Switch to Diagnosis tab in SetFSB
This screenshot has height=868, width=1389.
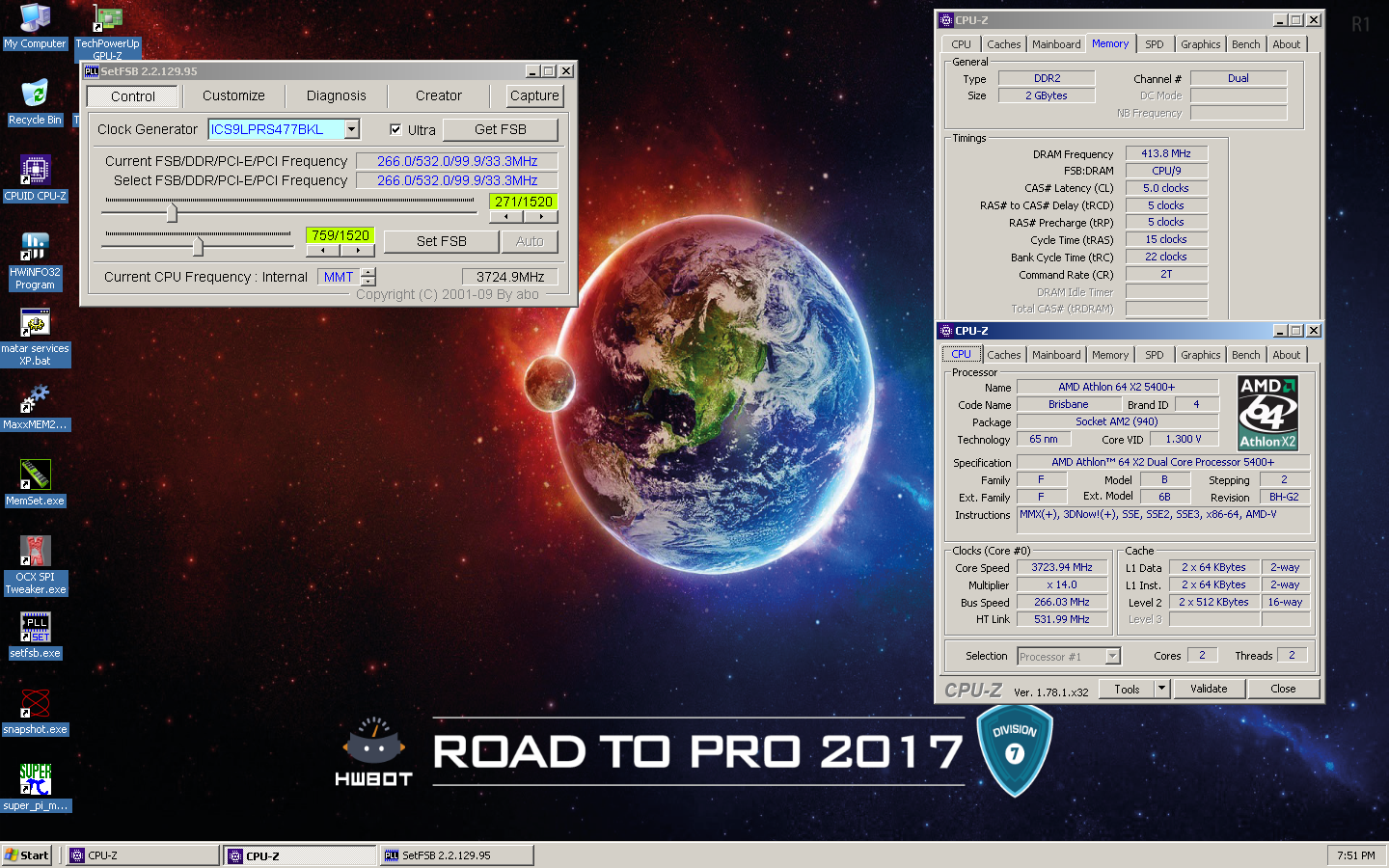click(336, 95)
